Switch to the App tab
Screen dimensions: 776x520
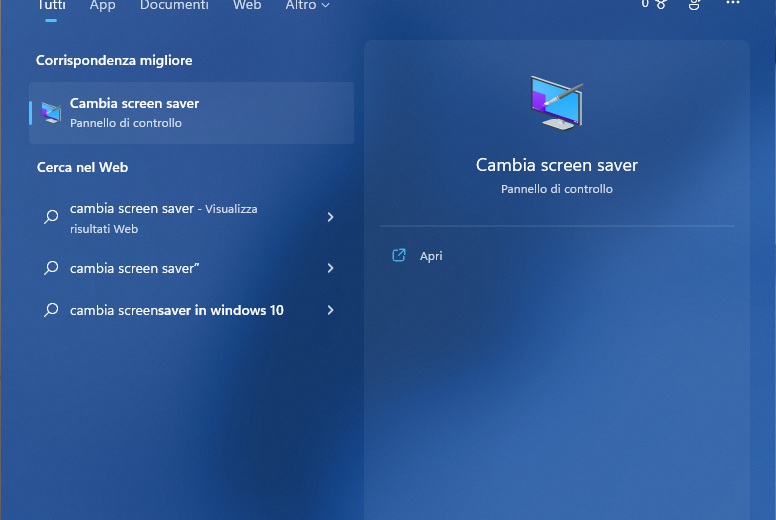point(102,5)
